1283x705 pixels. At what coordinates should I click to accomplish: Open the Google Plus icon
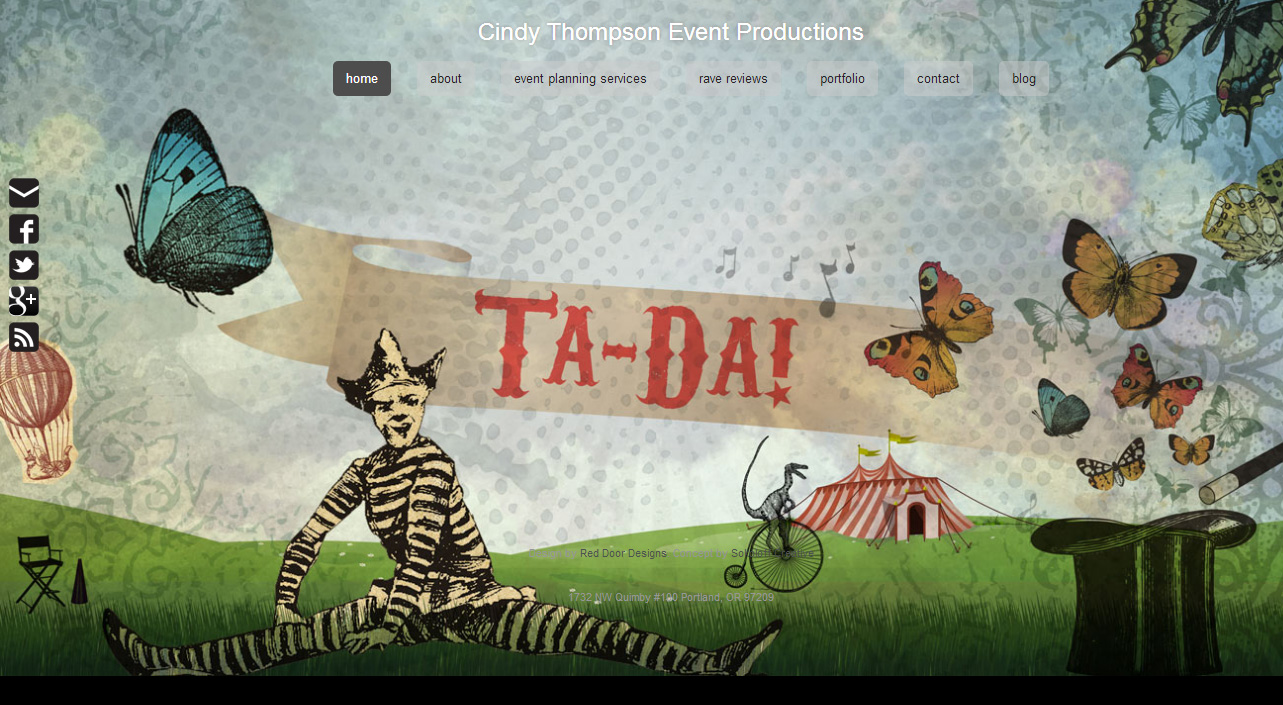pos(24,301)
